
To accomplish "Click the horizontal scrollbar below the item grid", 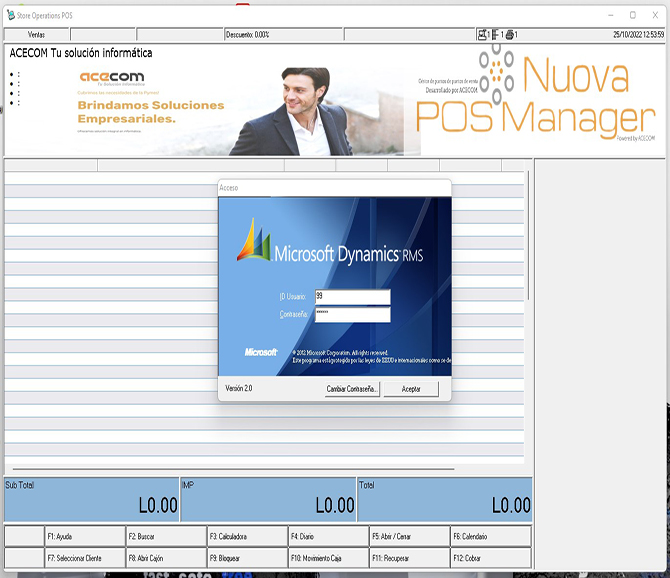I will (233, 469).
